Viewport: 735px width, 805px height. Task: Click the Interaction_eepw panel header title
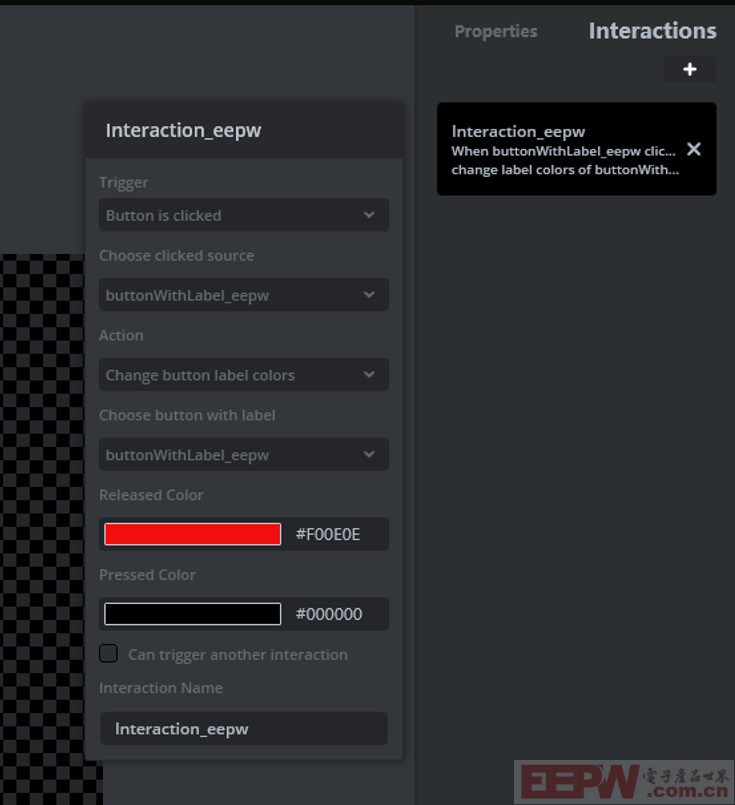(x=183, y=130)
